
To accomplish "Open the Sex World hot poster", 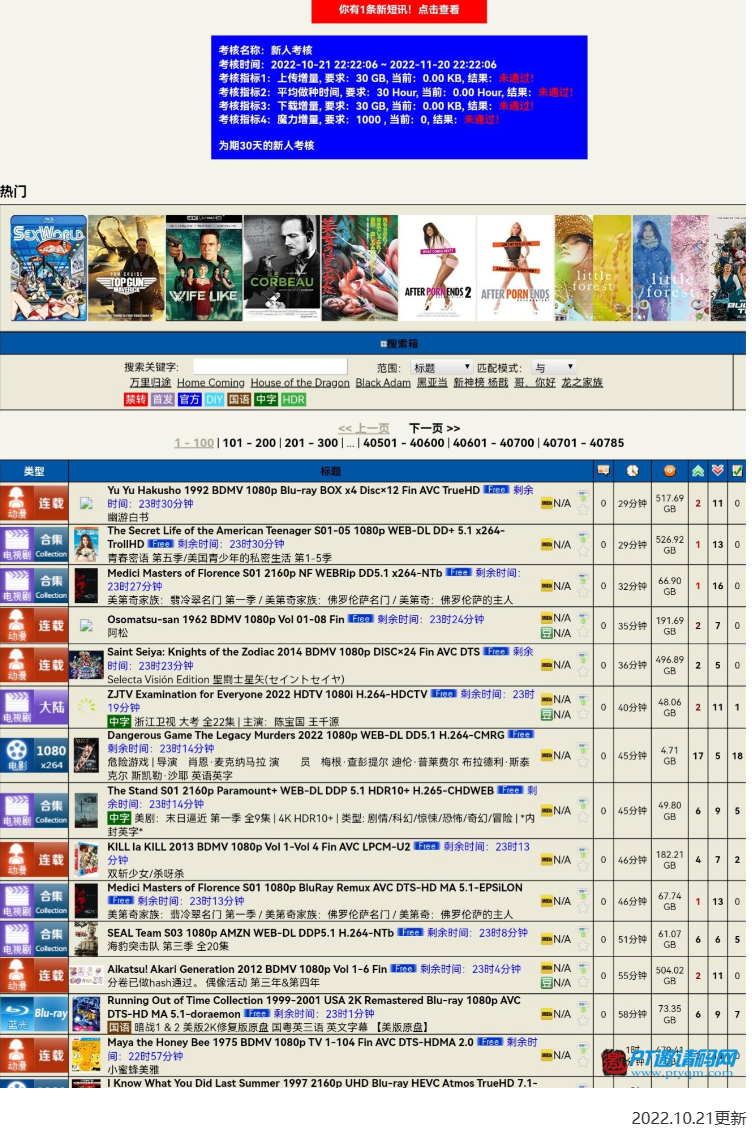I will click(49, 268).
